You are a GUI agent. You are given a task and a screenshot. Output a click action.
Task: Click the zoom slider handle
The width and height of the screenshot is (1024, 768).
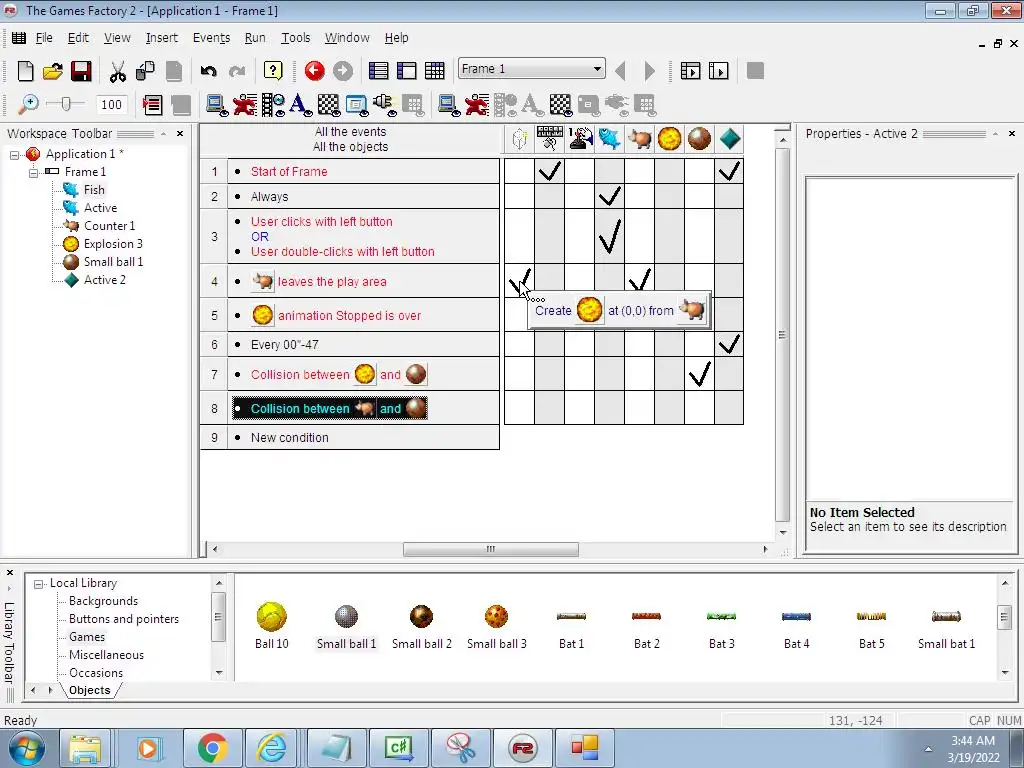tap(65, 104)
